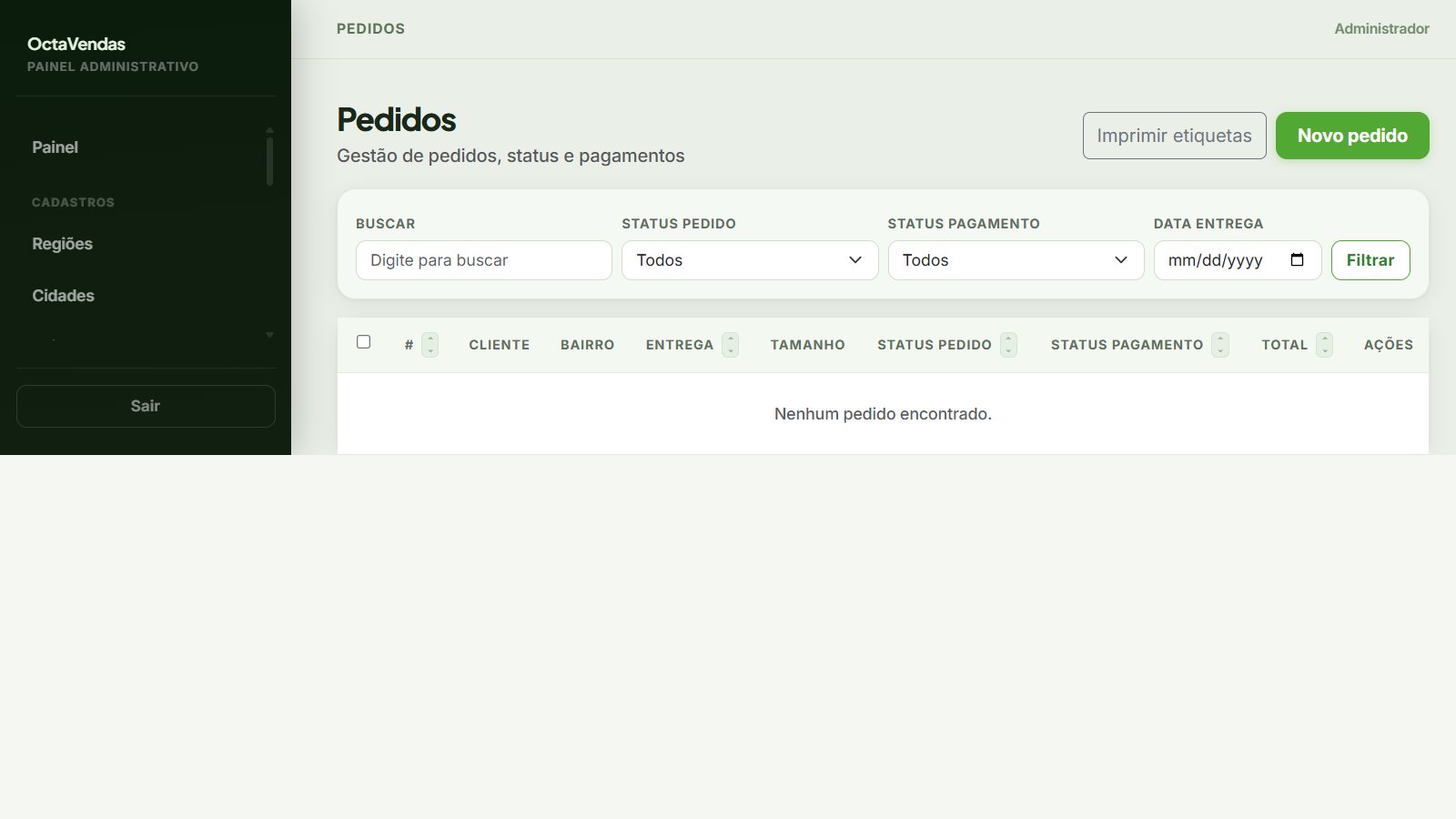Open the Status Pedido dropdown
1456x819 pixels.
coord(750,260)
